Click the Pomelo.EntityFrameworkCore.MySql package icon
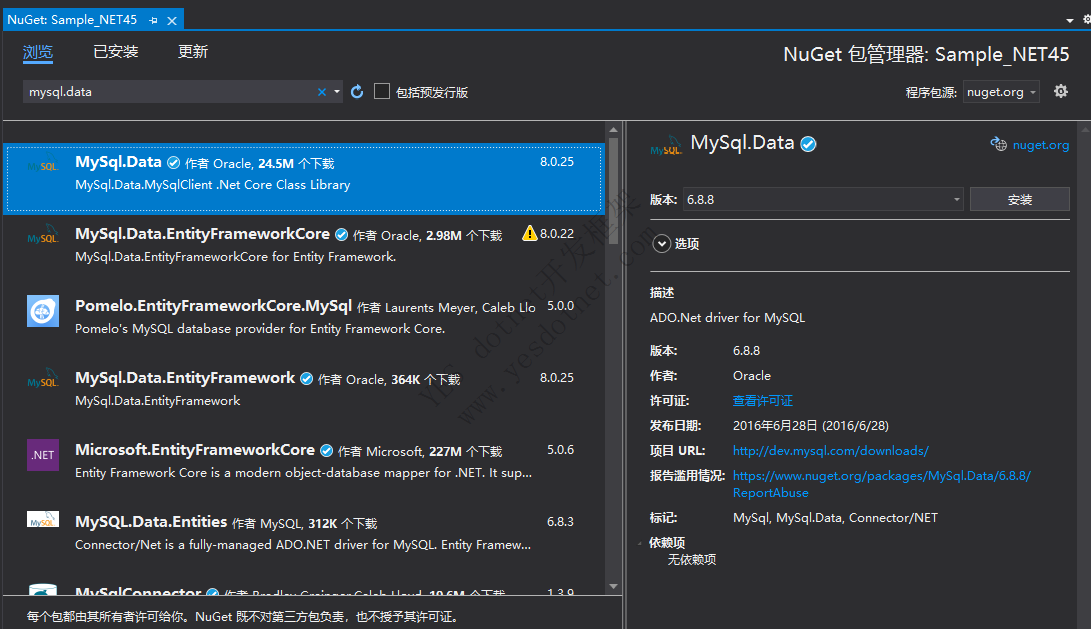 pyautogui.click(x=42, y=310)
